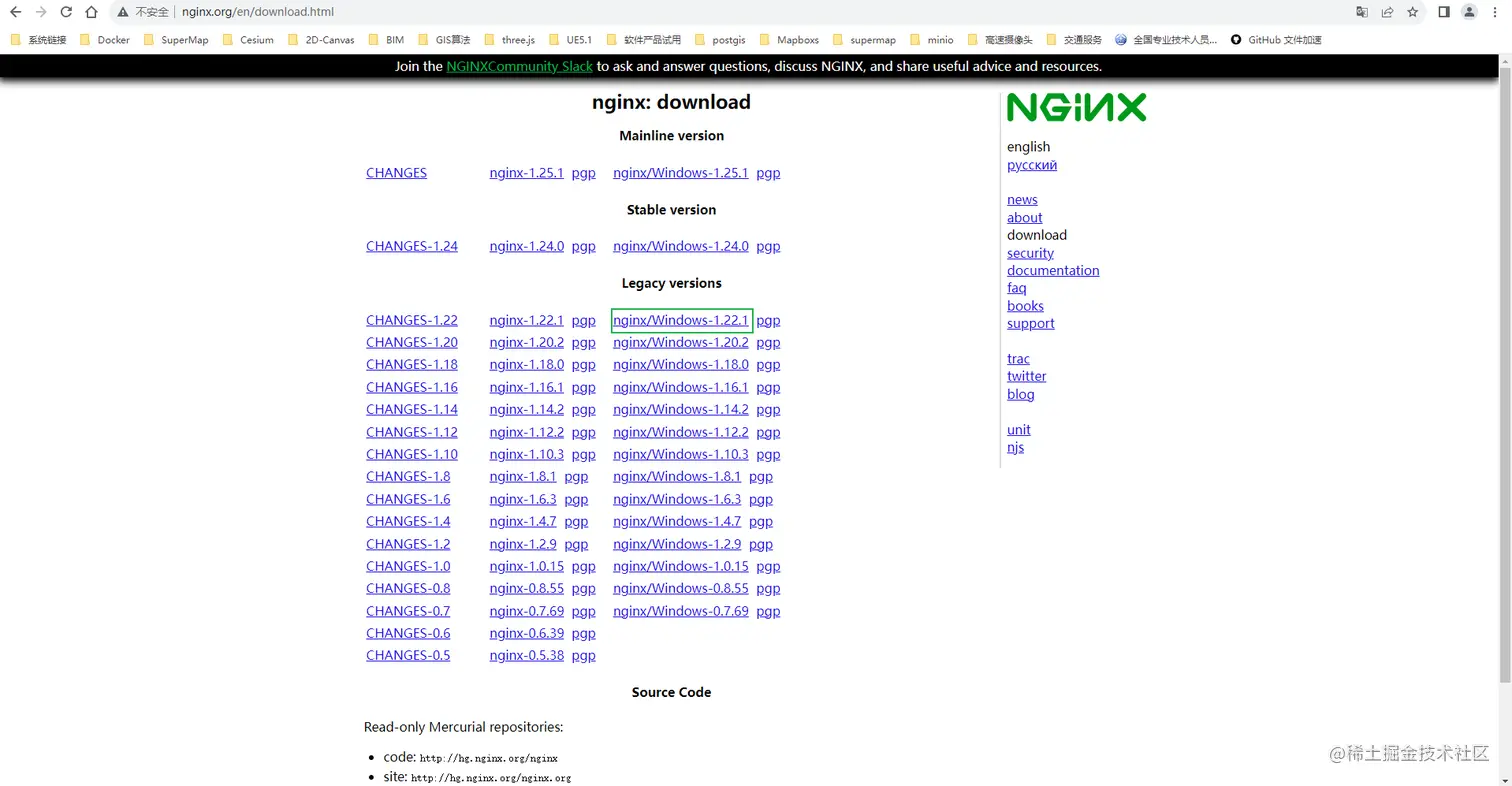
Task: Download nginx/Windows-1.22.1
Action: pos(680,321)
